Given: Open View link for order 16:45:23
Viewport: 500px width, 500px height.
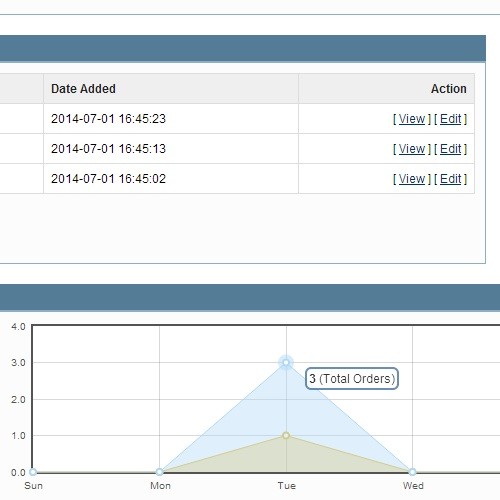Looking at the screenshot, I should point(412,119).
